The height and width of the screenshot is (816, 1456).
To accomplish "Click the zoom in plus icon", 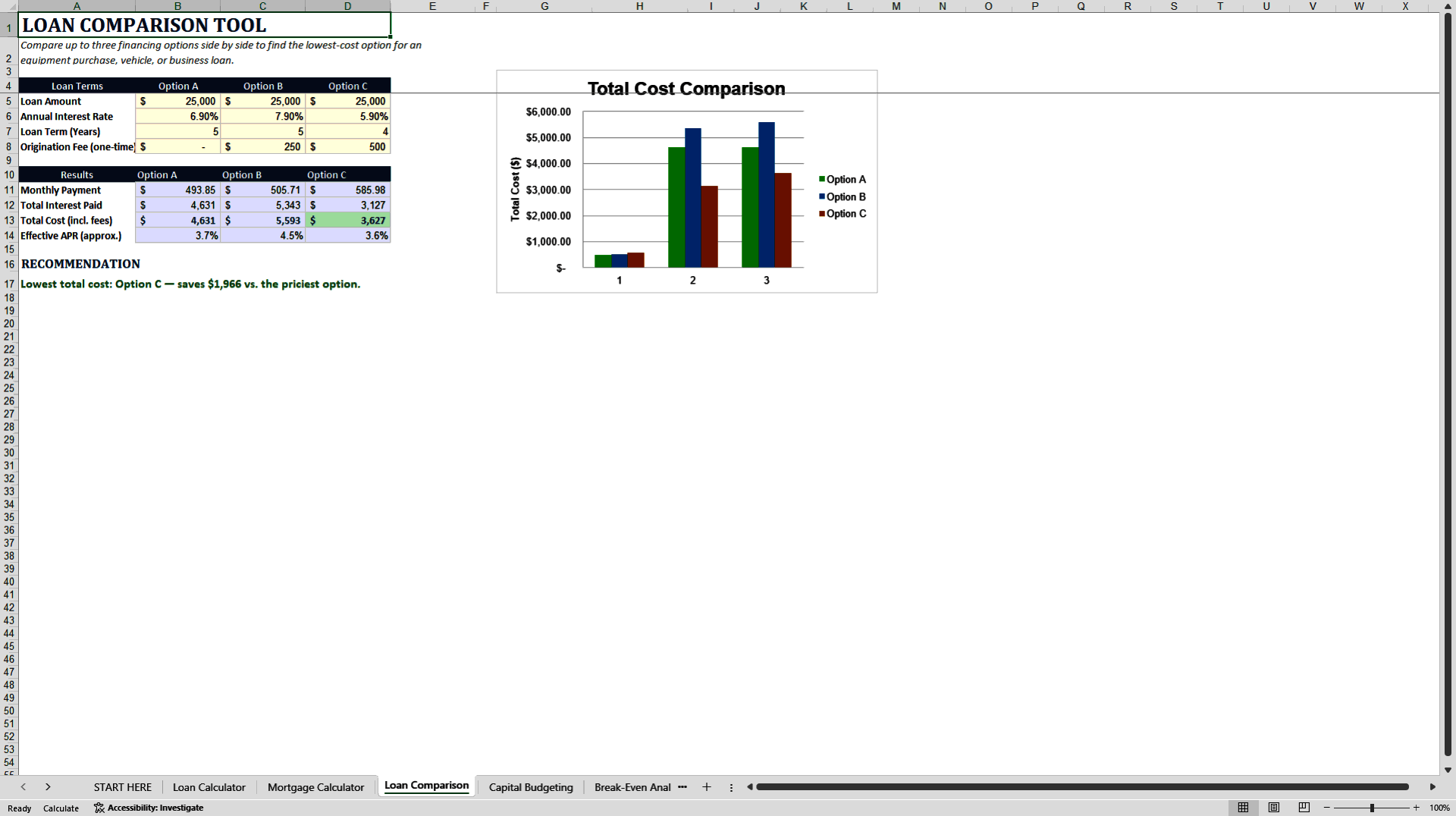I will click(1416, 808).
